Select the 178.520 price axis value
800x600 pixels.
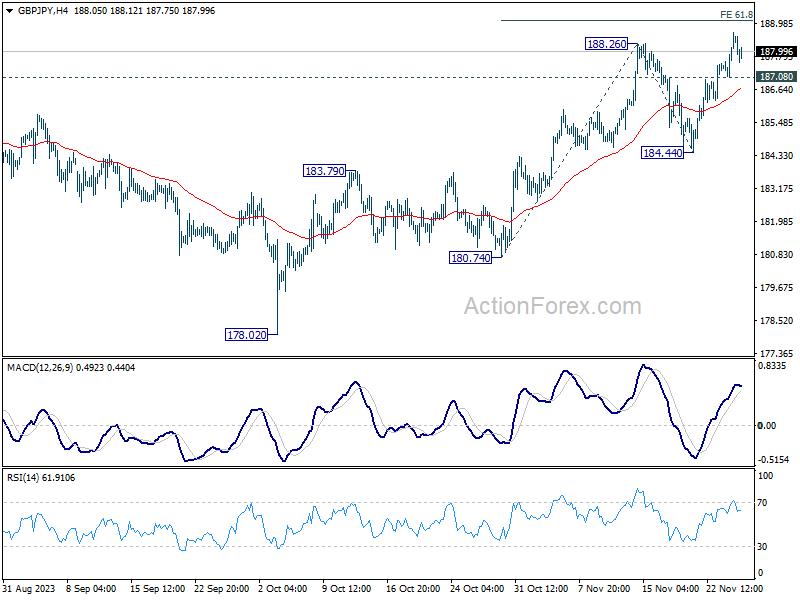point(777,320)
